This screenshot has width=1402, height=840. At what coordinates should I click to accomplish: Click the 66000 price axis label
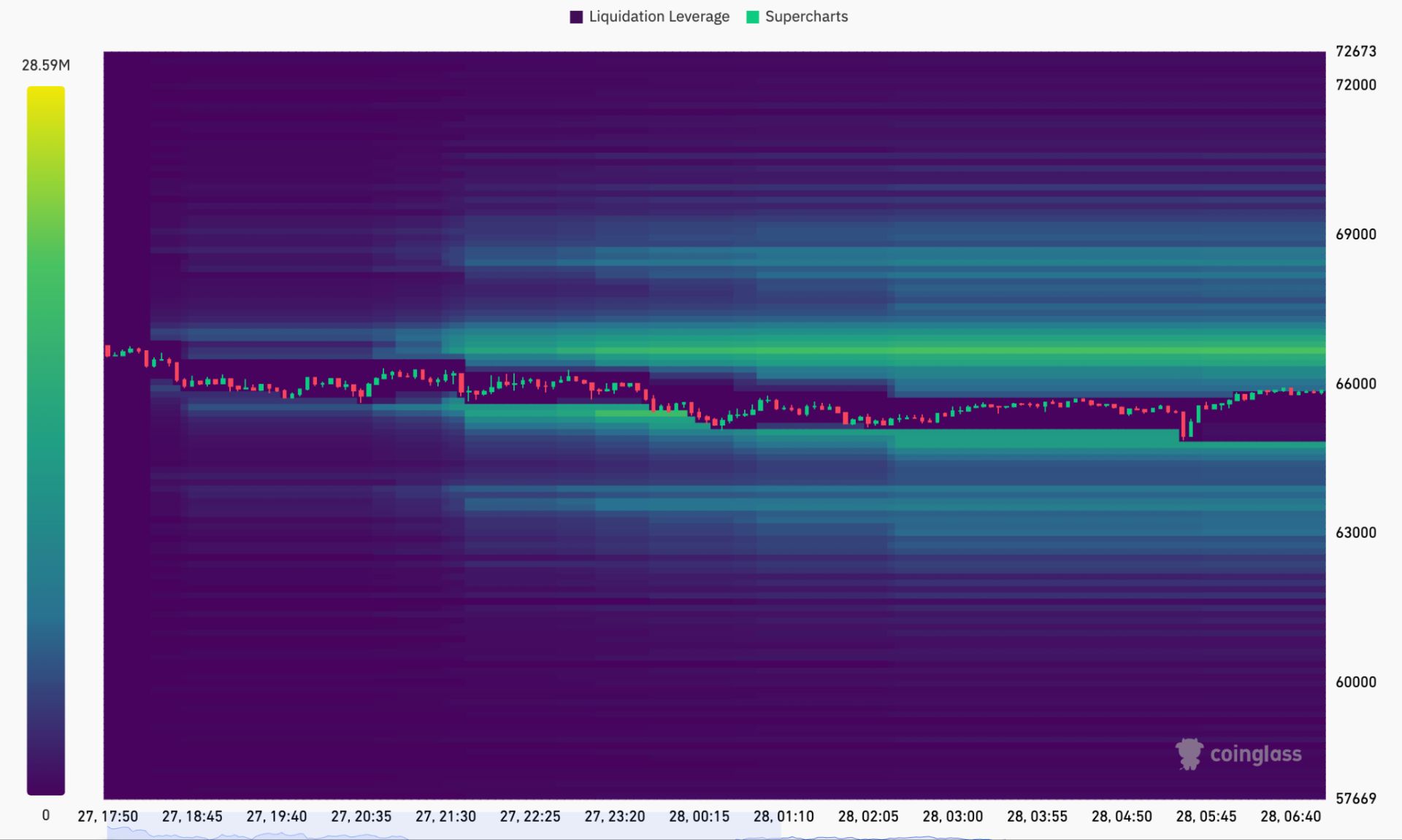click(1355, 383)
